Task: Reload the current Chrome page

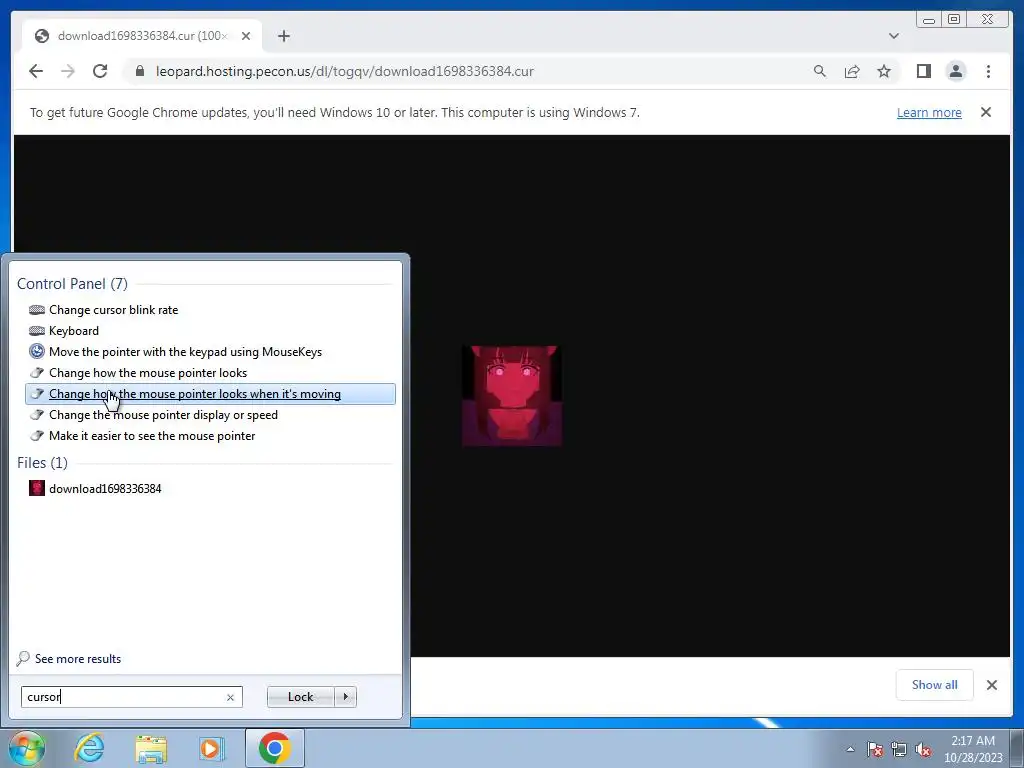Action: (x=100, y=71)
